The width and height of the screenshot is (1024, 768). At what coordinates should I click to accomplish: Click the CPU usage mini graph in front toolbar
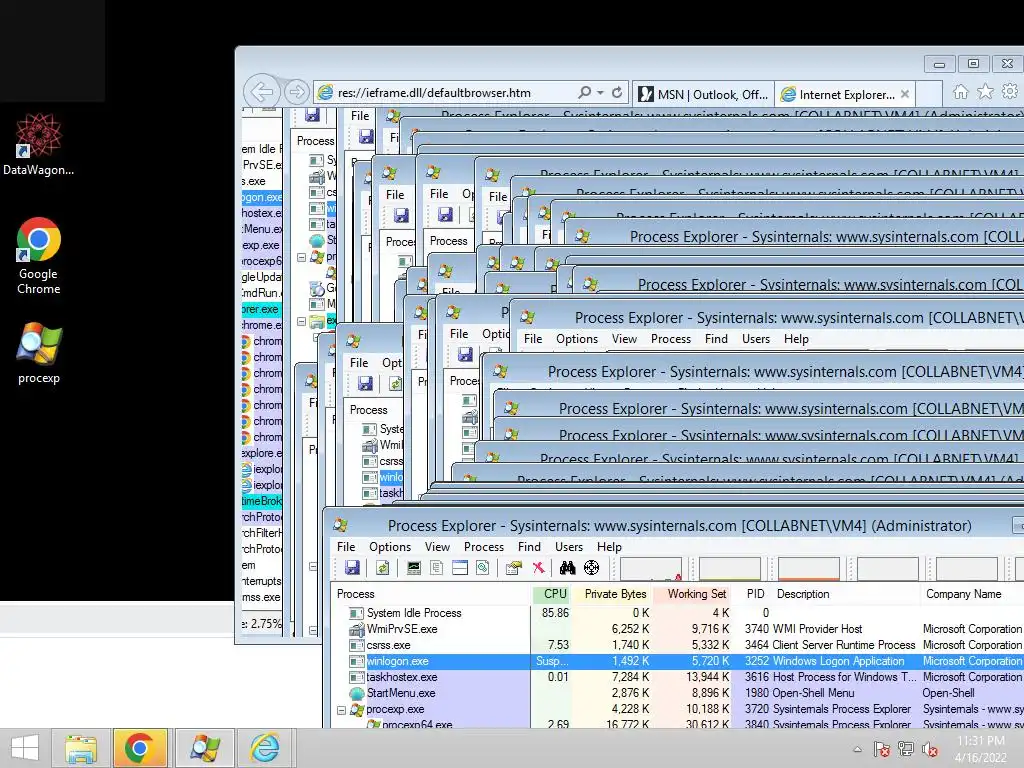click(651, 569)
